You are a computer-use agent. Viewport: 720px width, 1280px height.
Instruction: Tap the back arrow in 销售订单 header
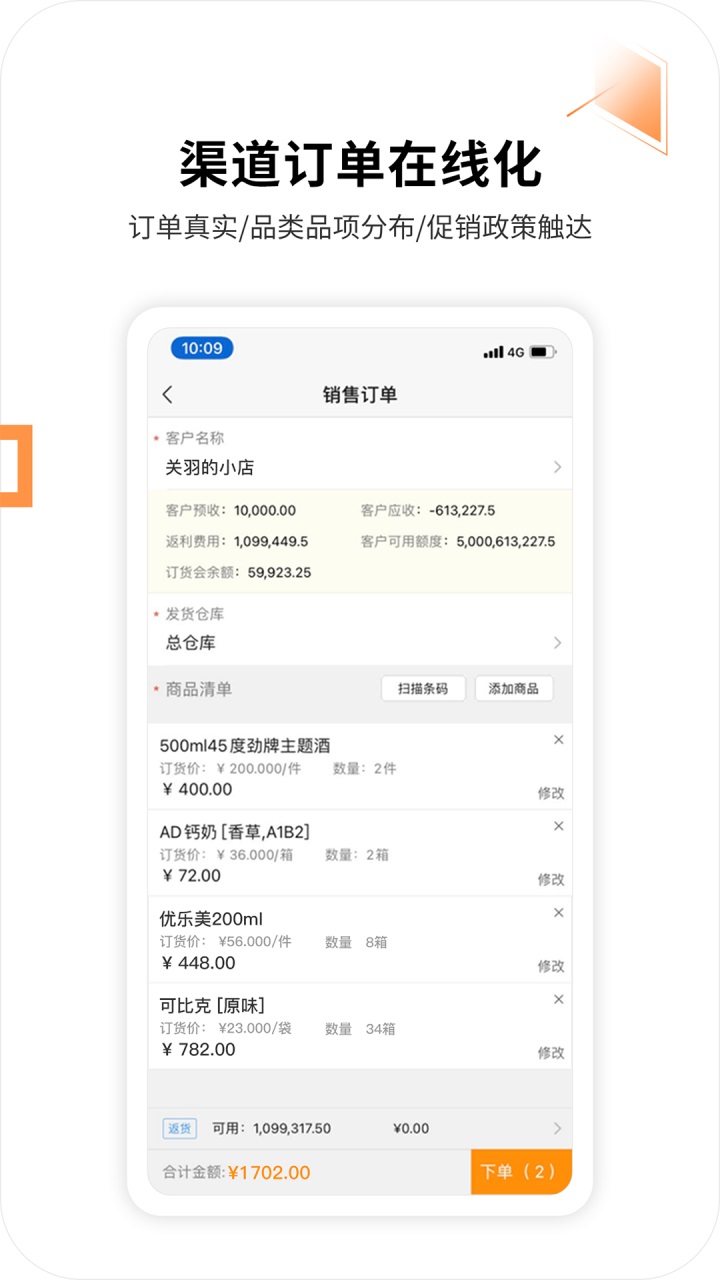point(168,395)
